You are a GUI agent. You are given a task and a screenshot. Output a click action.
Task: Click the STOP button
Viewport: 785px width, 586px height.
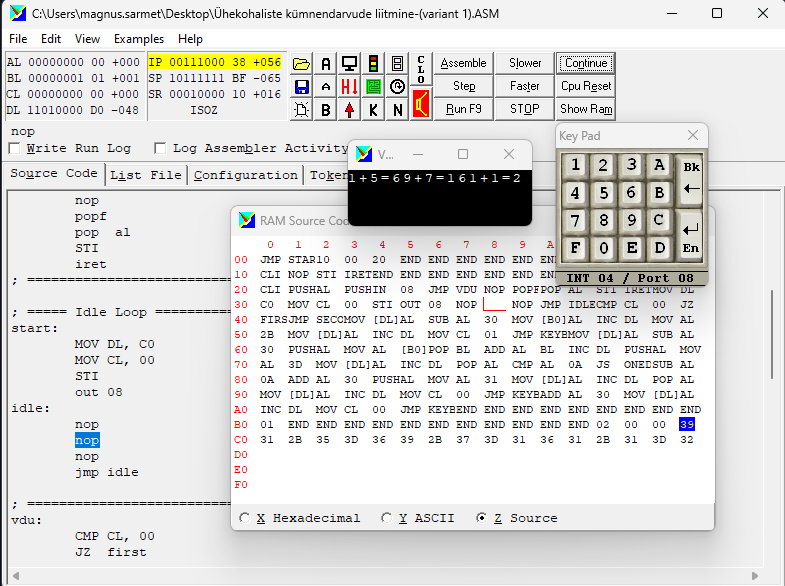point(525,109)
